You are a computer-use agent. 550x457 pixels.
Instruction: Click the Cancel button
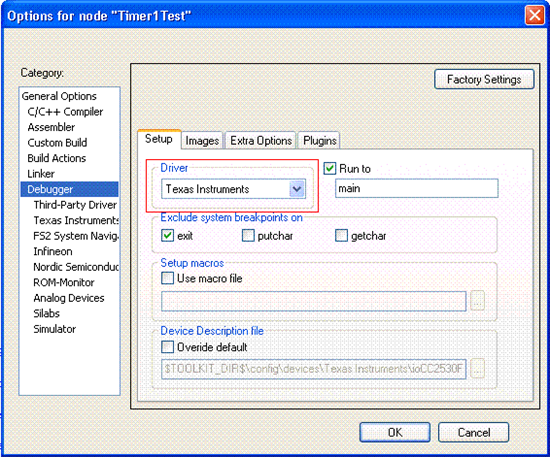pyautogui.click(x=474, y=432)
